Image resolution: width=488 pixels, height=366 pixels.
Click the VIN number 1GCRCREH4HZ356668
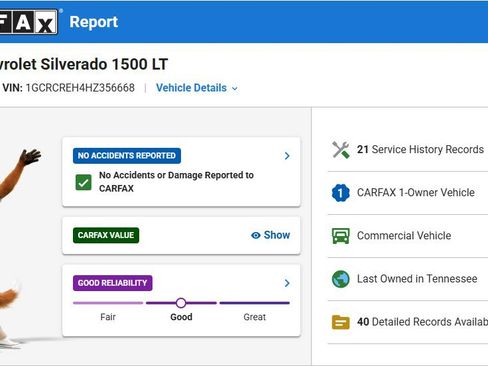click(80, 88)
